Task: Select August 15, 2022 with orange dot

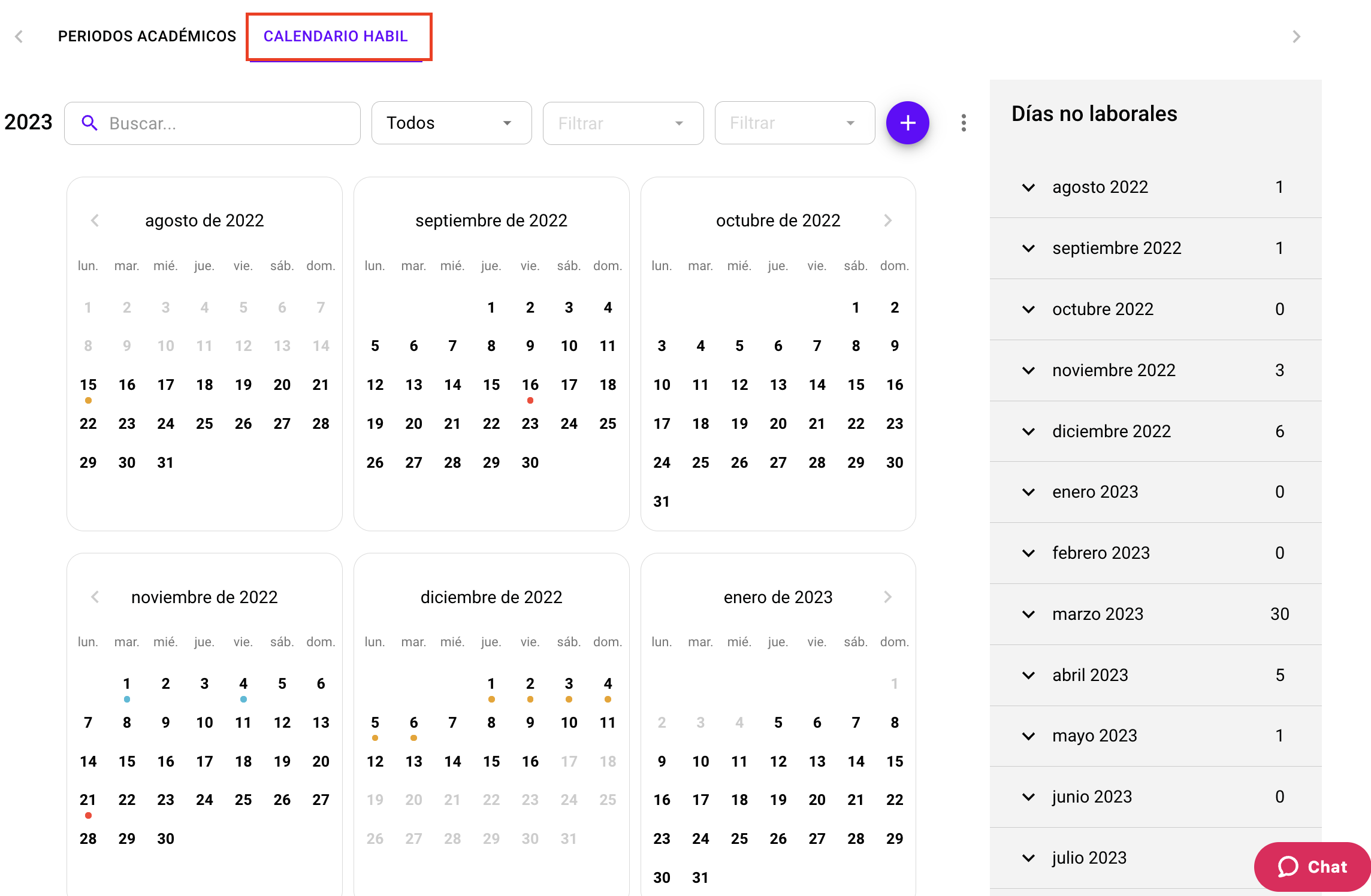Action: pos(88,385)
